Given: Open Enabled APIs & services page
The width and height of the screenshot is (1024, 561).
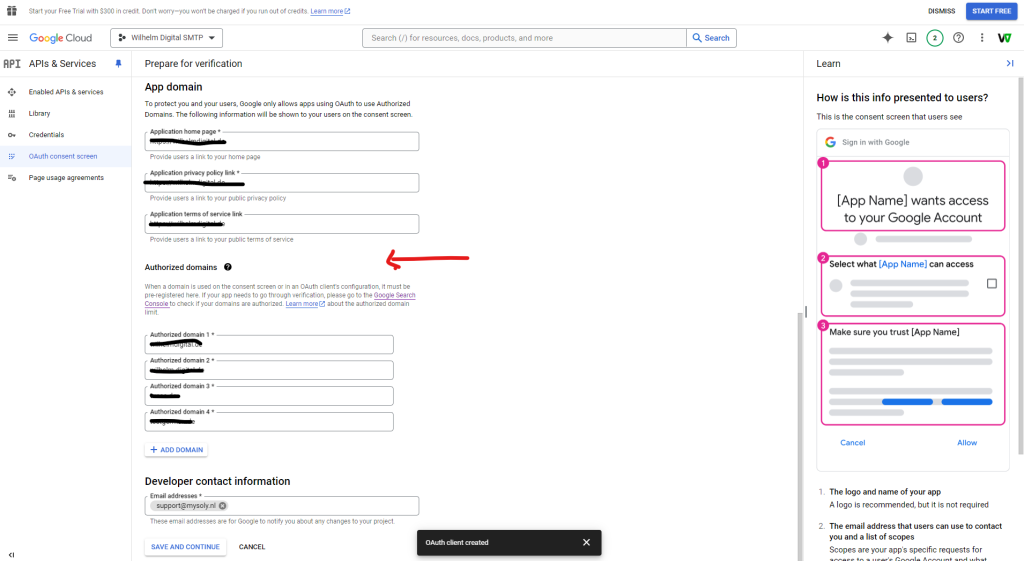Looking at the screenshot, I should pyautogui.click(x=66, y=92).
